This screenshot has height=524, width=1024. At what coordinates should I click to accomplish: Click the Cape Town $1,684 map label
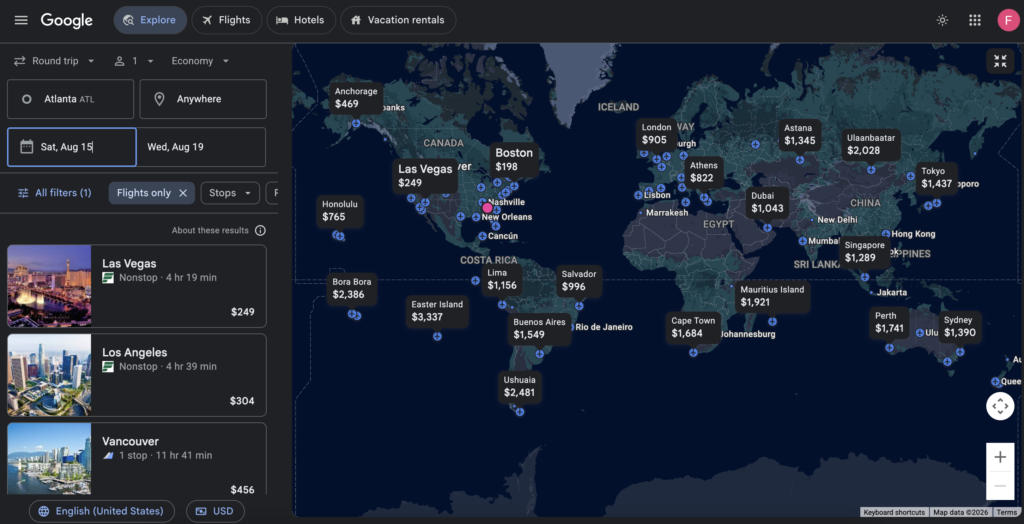[693, 327]
